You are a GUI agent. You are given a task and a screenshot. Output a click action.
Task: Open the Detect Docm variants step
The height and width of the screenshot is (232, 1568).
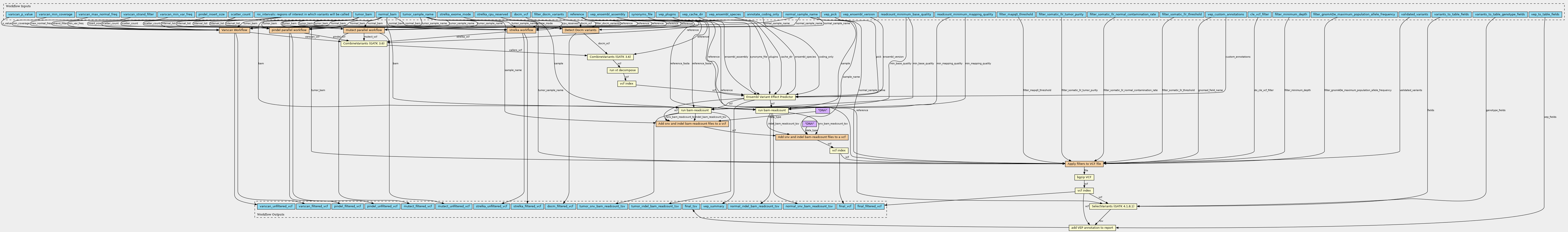pyautogui.click(x=580, y=30)
